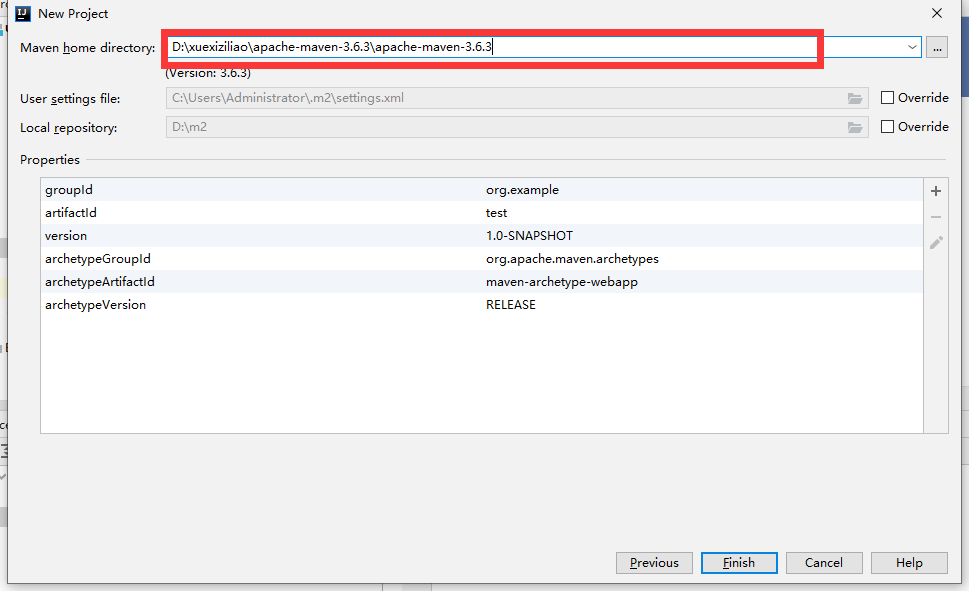The height and width of the screenshot is (591, 969).
Task: Open Help for this dialog
Action: point(909,563)
